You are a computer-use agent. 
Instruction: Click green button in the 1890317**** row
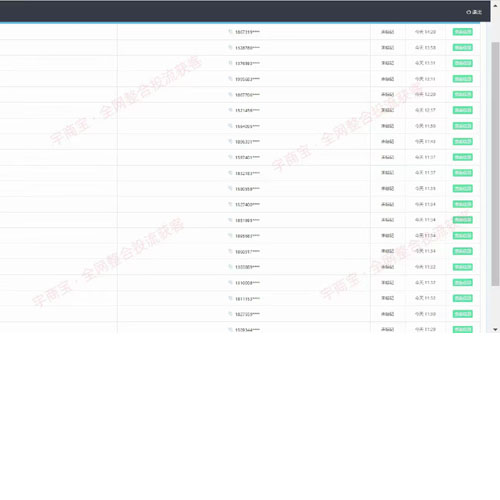tap(462, 251)
